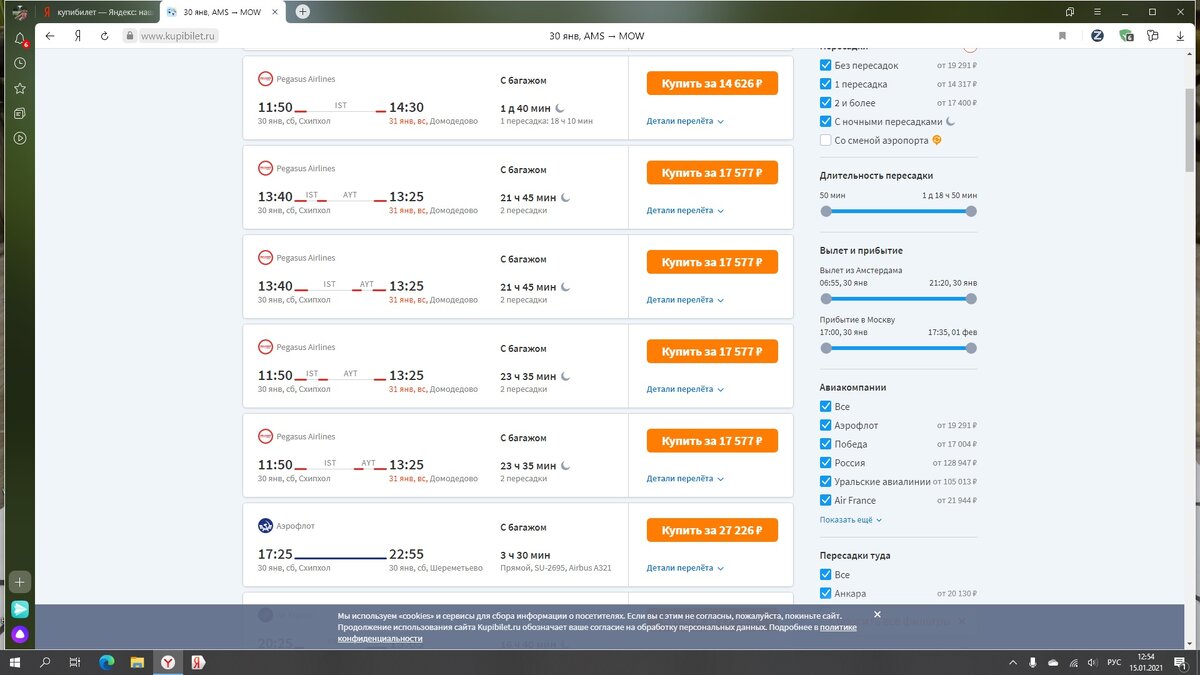The image size is (1200, 675).
Task: Expand Детали перелёта for 14 626 ₽ flight
Action: (x=685, y=121)
